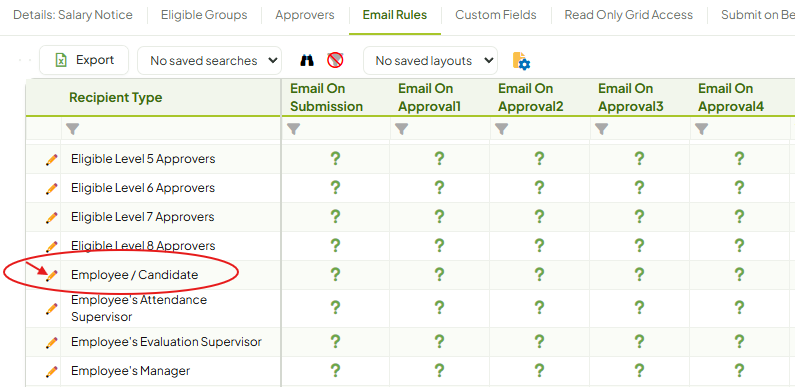Screen dimensions: 795x387
Task: Toggle Email On Submission for Employee's Manager
Action: coord(335,371)
